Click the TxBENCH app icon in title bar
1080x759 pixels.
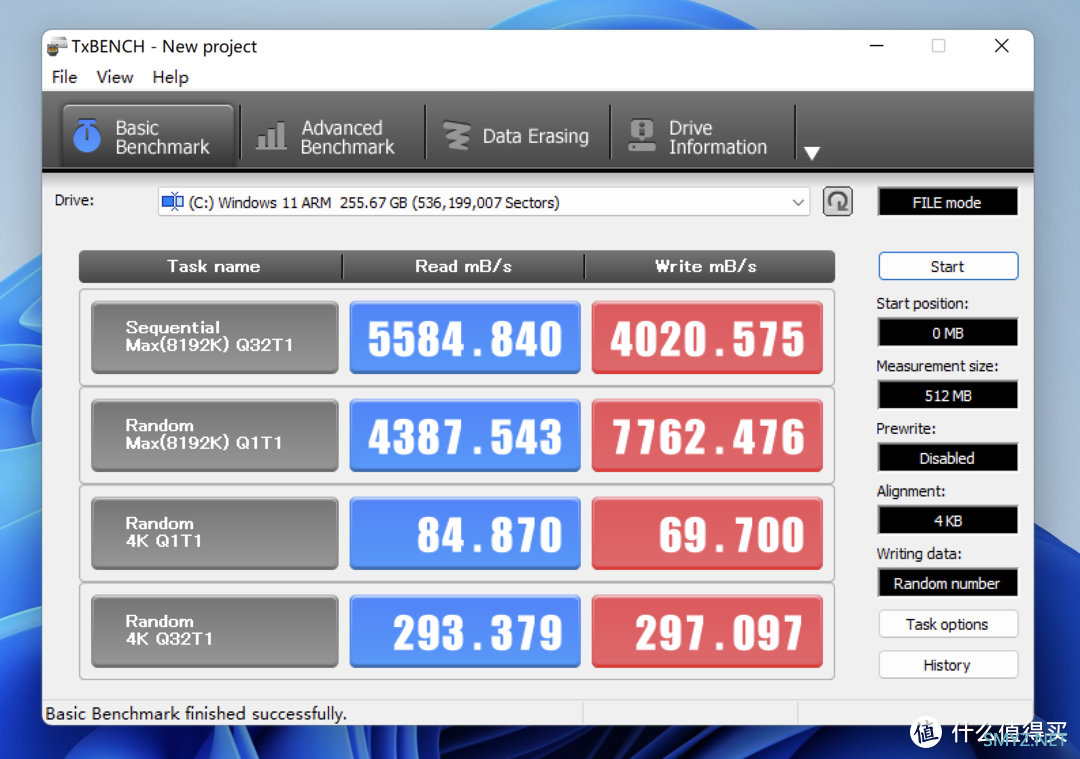tap(57, 46)
